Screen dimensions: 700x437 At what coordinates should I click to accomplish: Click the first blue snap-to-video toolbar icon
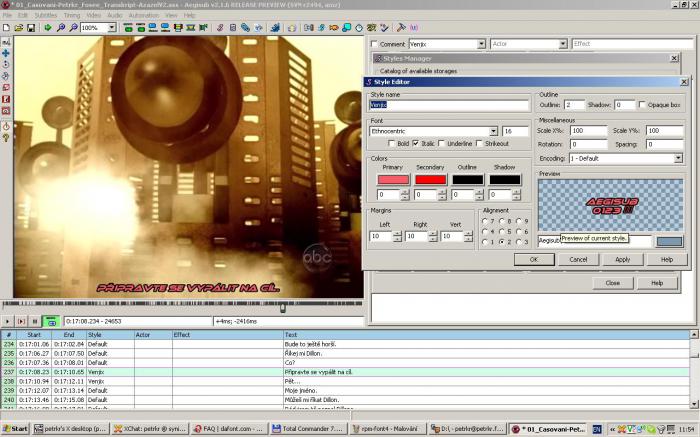point(153,28)
